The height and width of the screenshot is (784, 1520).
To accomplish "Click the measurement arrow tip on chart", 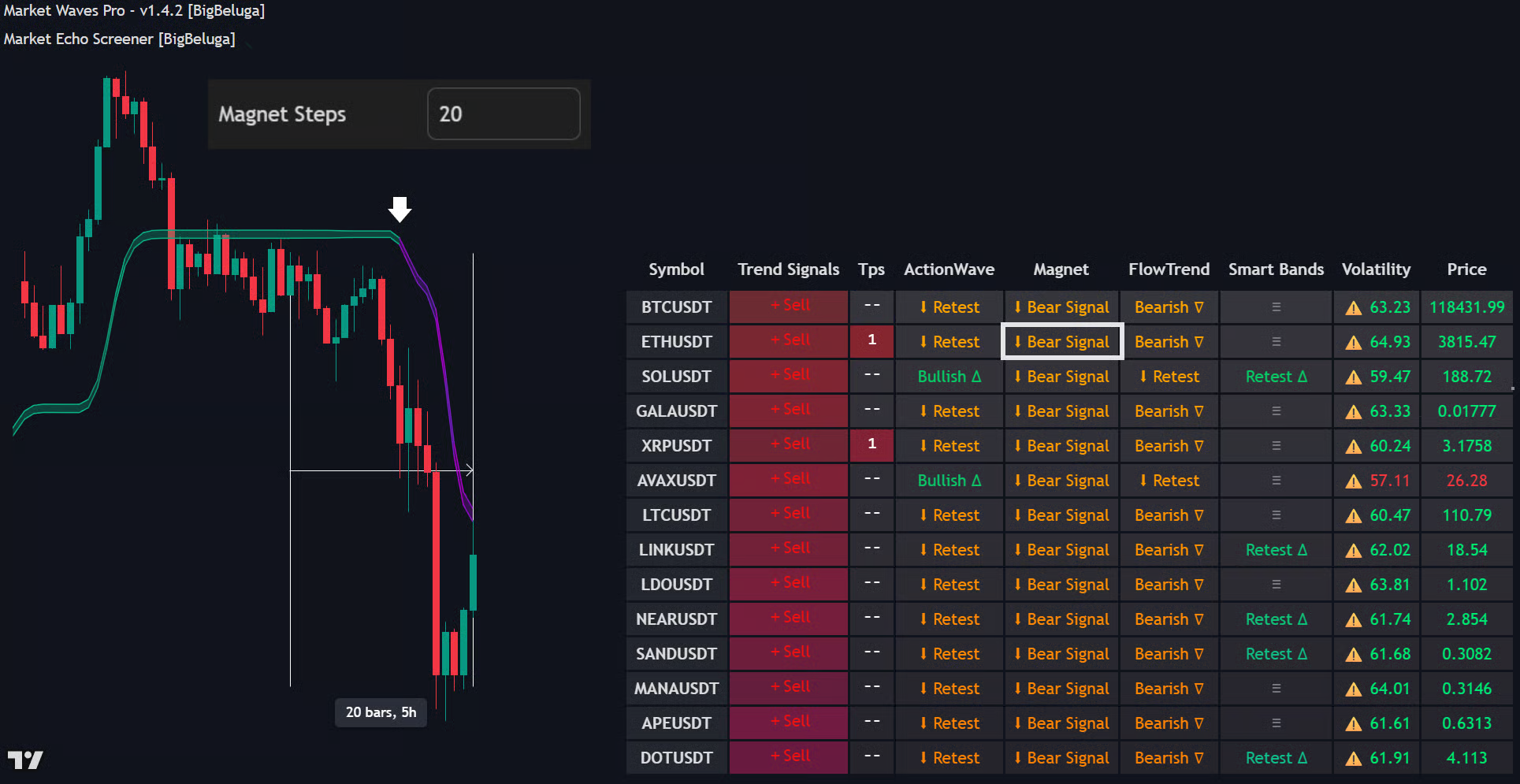I will click(x=470, y=470).
